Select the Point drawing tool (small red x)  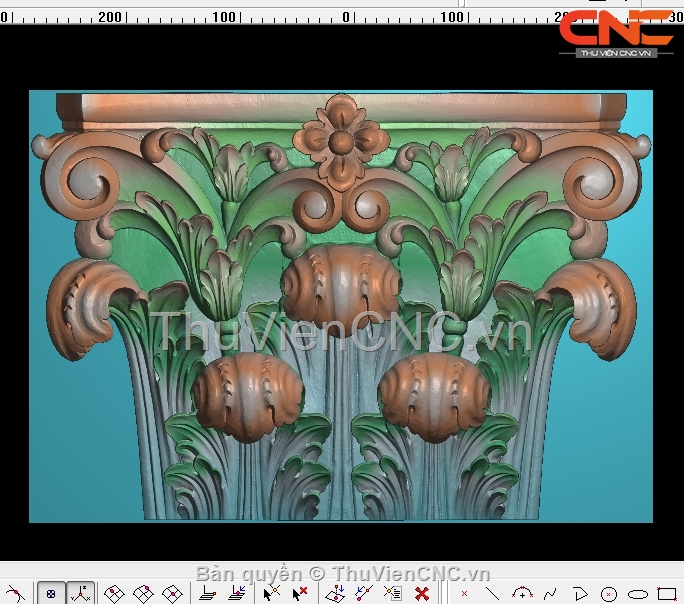tap(464, 593)
